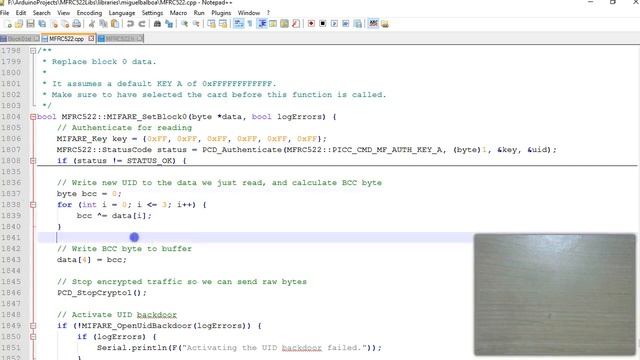The width and height of the screenshot is (640, 360).
Task: Switch to the third file tab
Action: 119,39
